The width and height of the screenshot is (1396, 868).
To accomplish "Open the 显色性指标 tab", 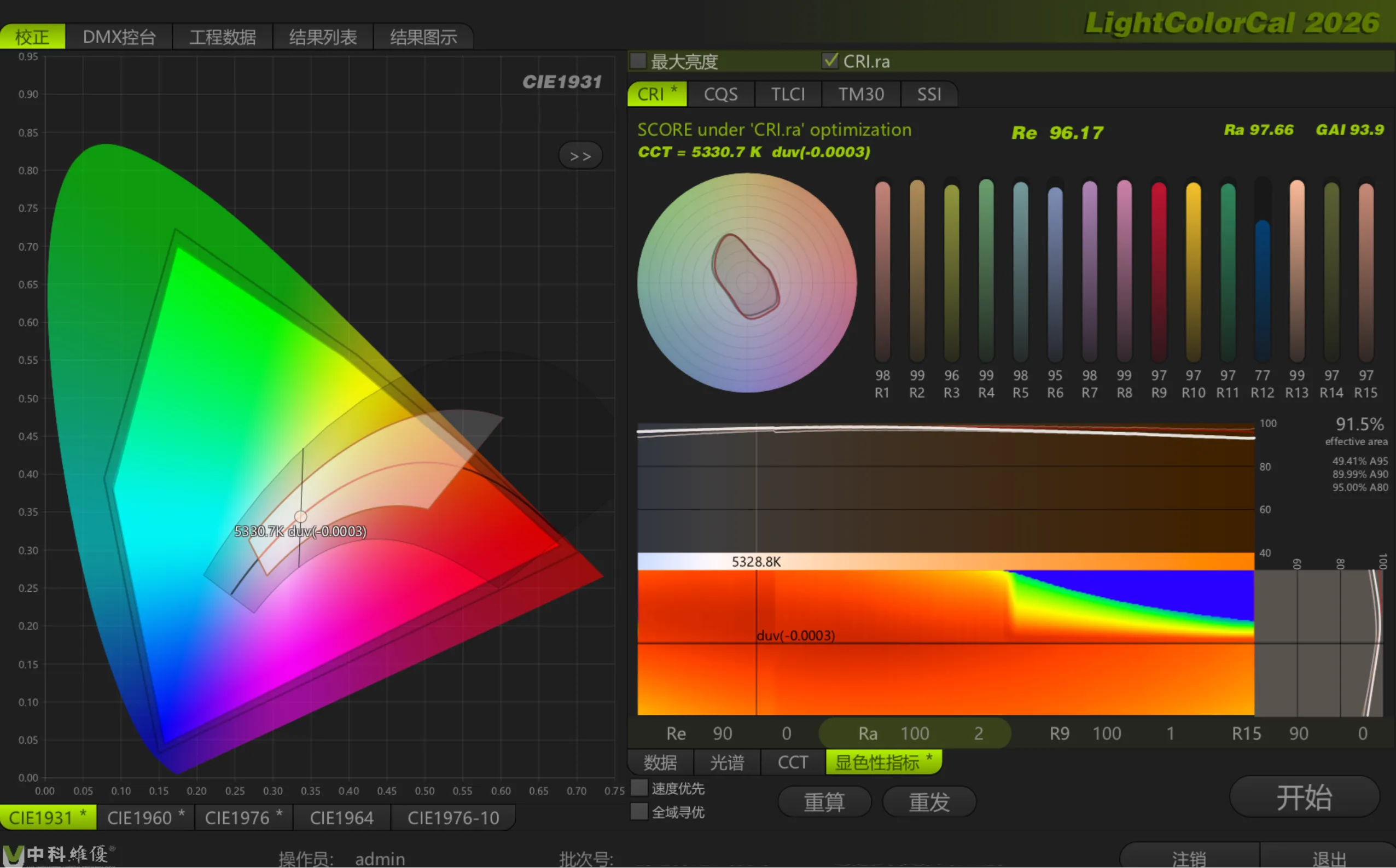I will click(x=884, y=762).
